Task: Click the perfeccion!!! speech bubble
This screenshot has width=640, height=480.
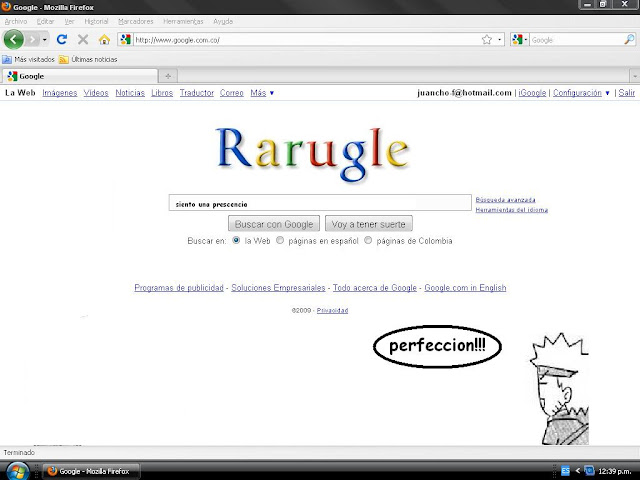Action: (x=437, y=347)
